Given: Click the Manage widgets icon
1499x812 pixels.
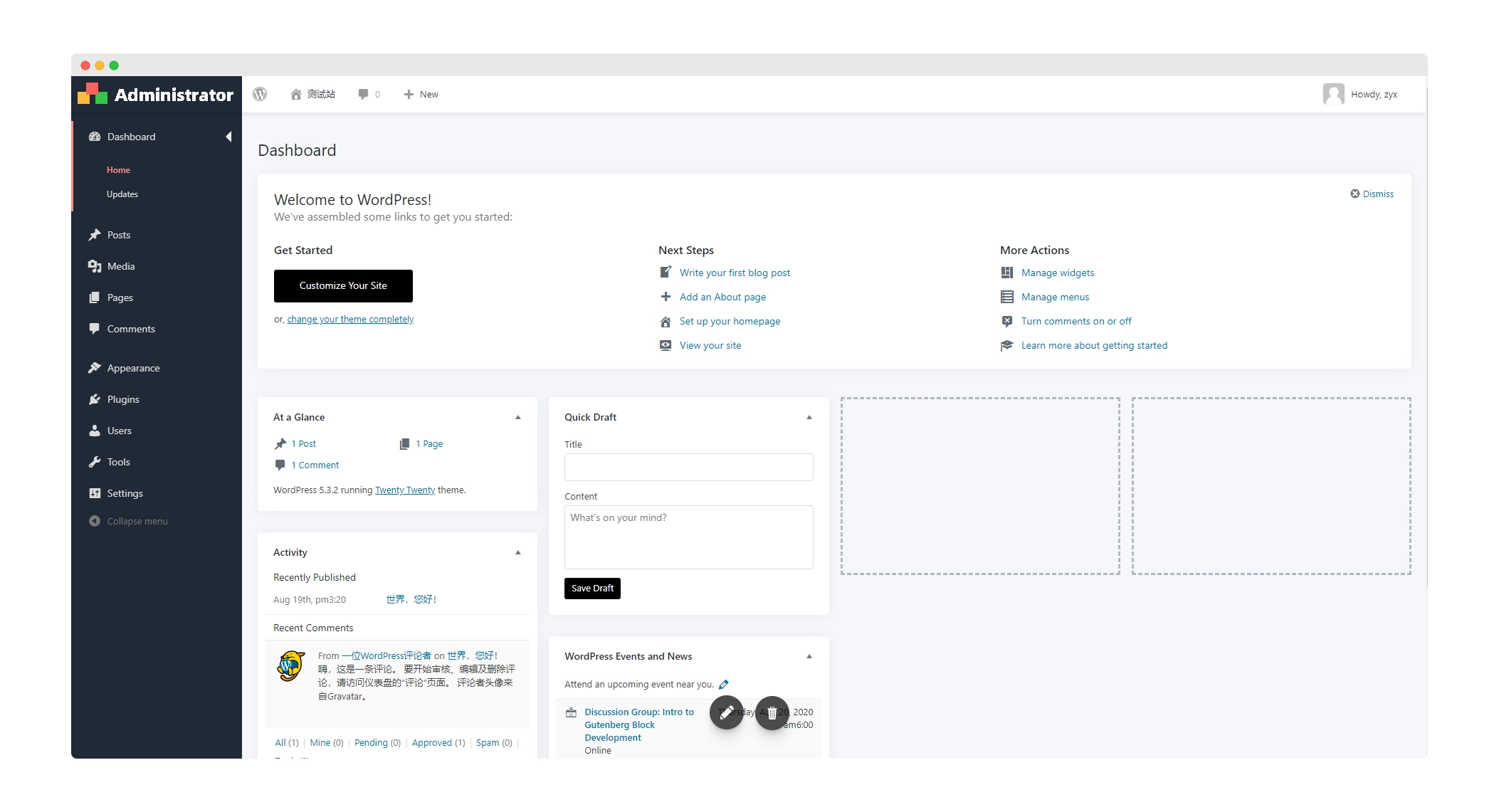Looking at the screenshot, I should tap(1007, 273).
